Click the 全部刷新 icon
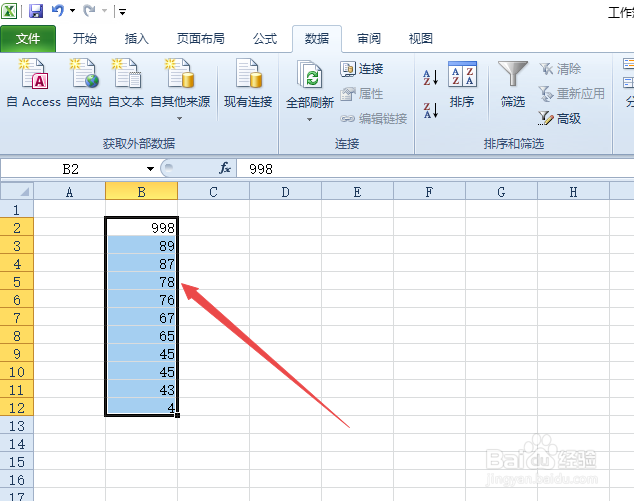This screenshot has height=501, width=634. tap(310, 75)
